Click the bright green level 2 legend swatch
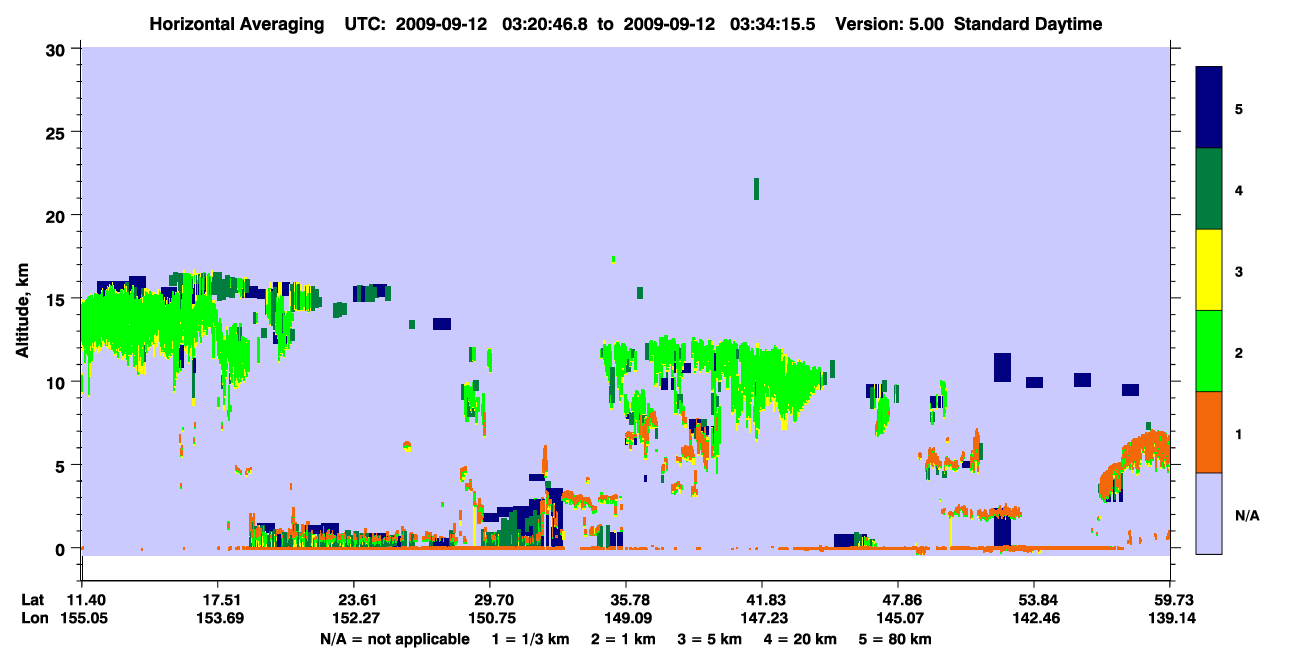 click(x=1209, y=351)
